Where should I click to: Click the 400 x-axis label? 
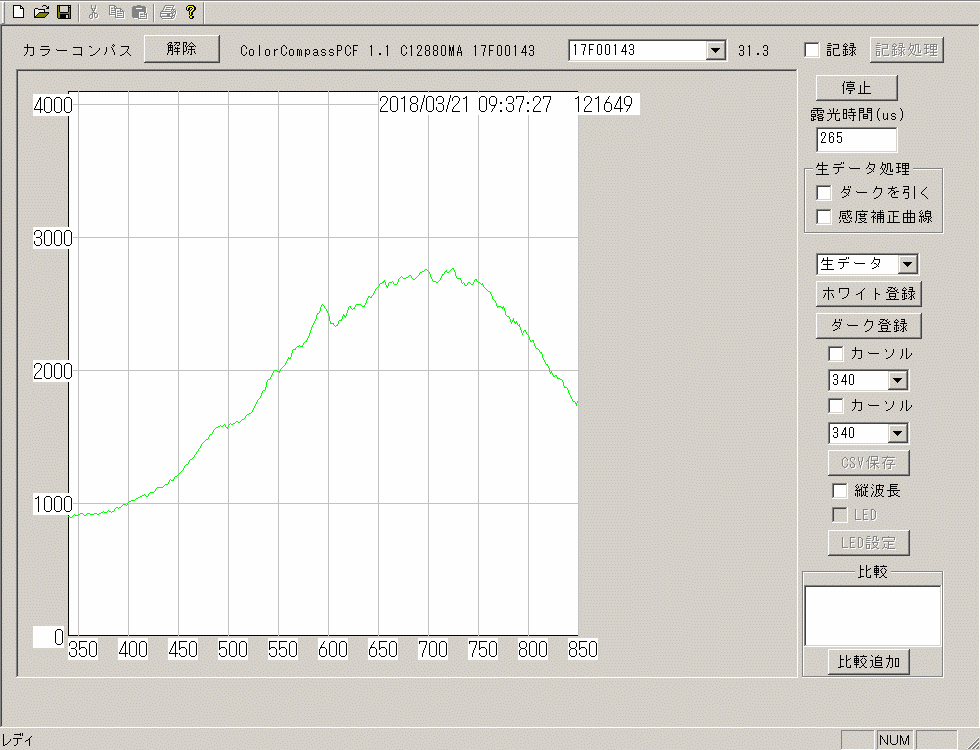(133, 649)
